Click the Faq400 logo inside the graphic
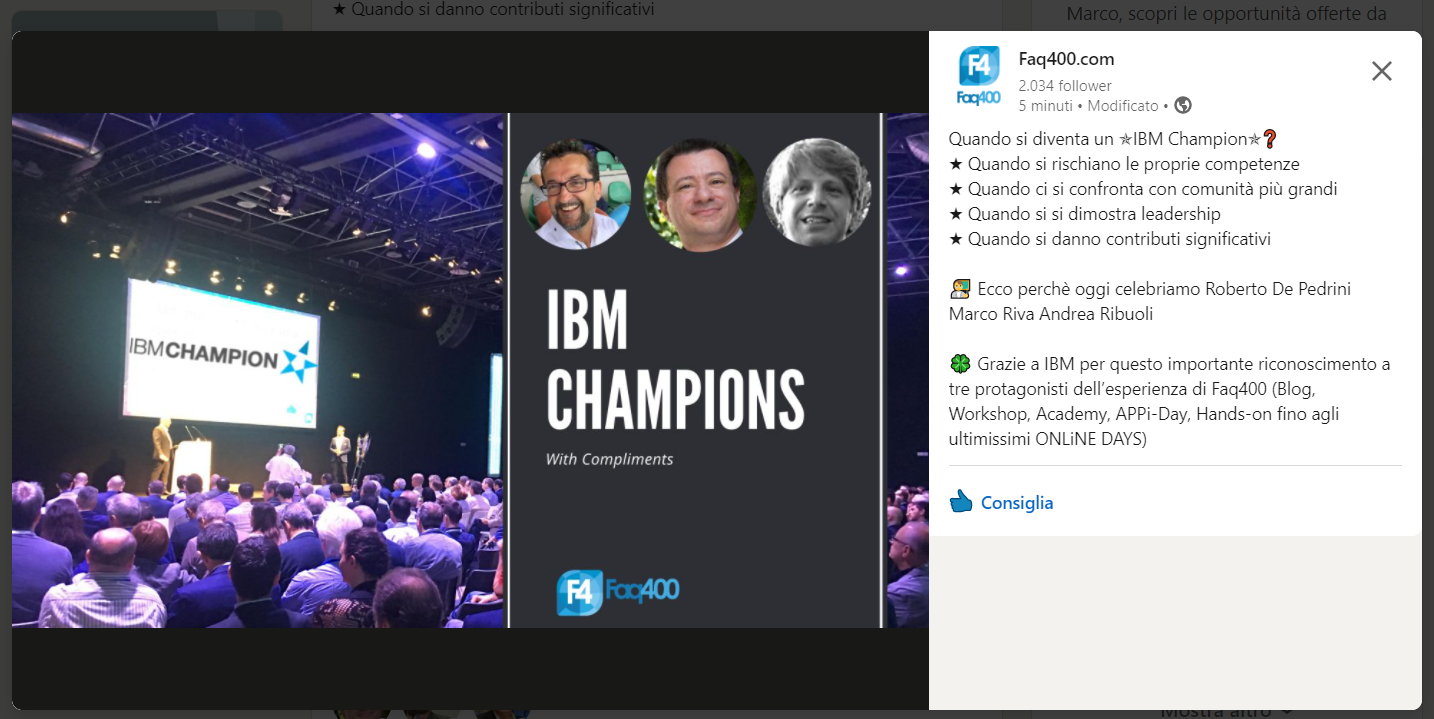Screen dimensions: 1434x719 [618, 592]
